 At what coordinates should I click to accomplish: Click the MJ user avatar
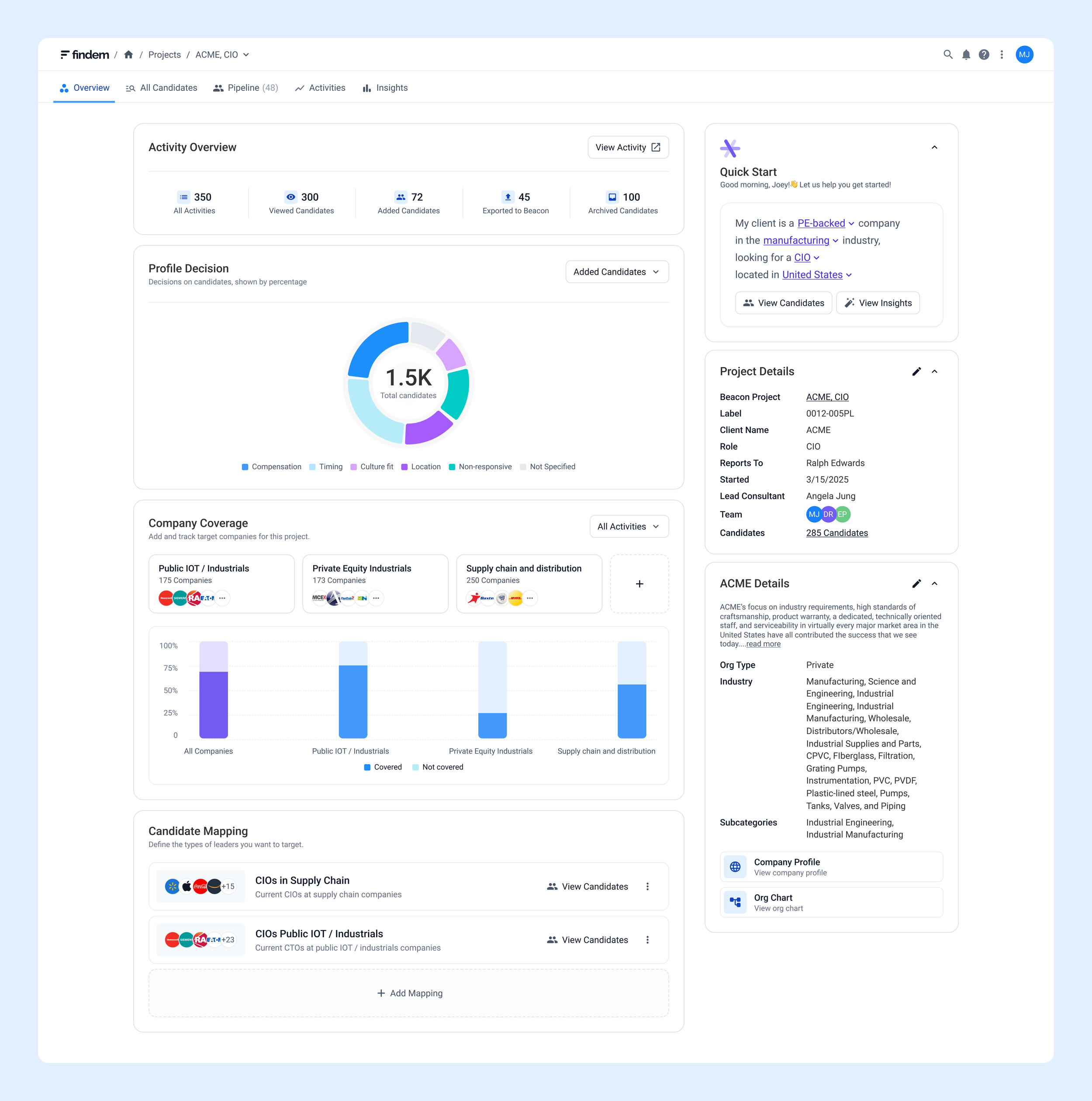[x=1024, y=55]
